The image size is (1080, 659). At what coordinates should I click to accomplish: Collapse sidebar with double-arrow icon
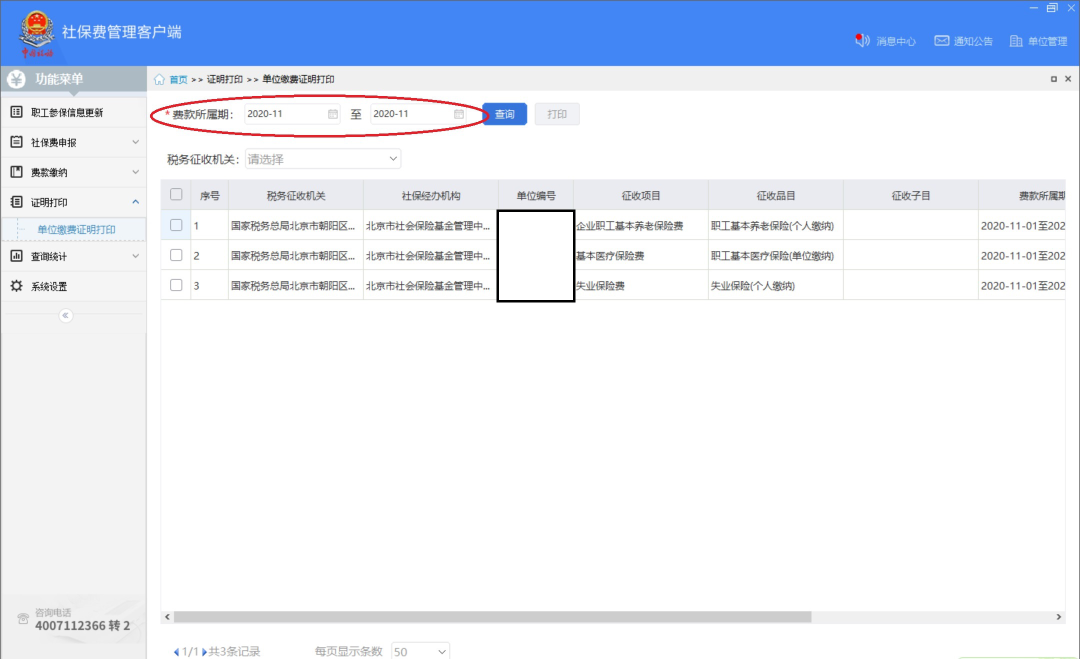coord(66,315)
